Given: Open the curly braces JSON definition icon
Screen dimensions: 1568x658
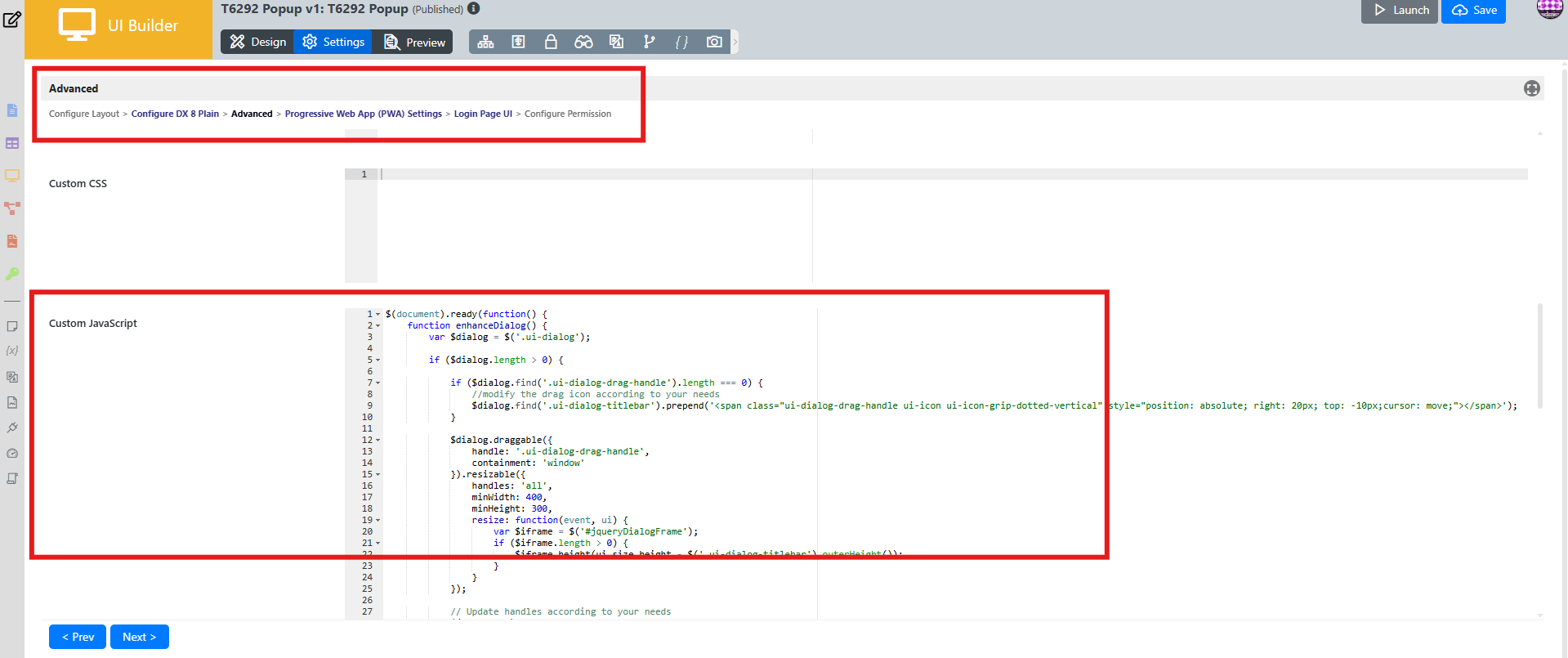Looking at the screenshot, I should click(681, 42).
